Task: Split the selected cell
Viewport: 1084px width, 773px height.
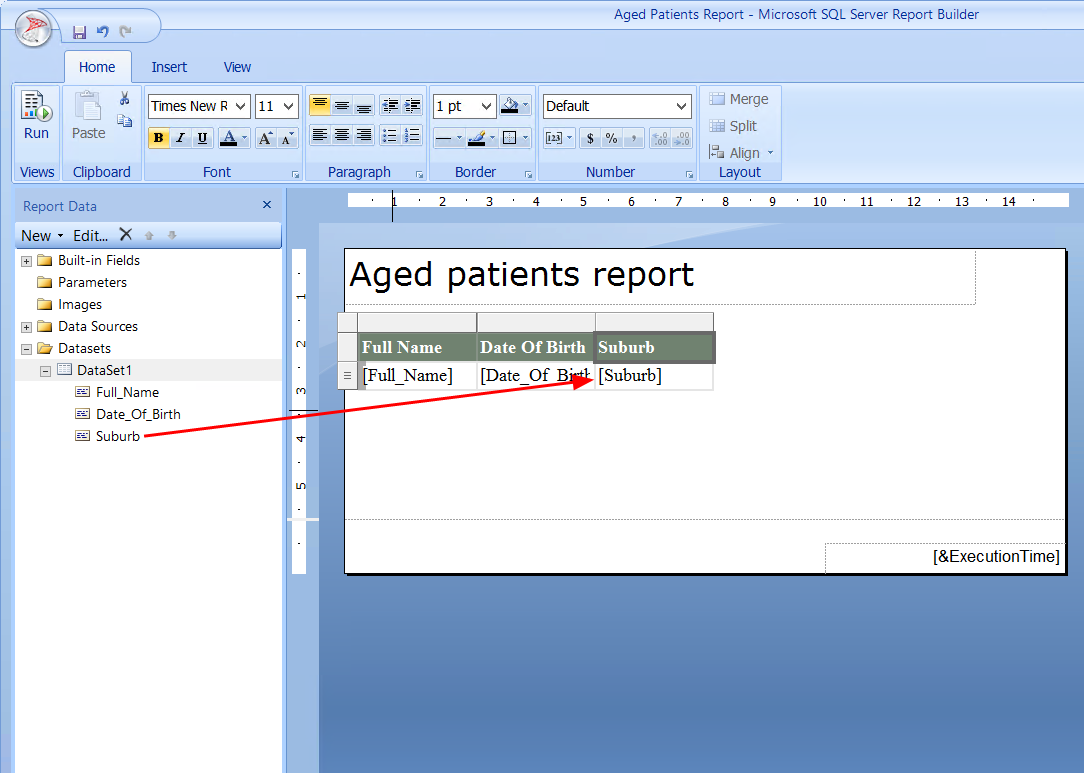Action: [733, 126]
